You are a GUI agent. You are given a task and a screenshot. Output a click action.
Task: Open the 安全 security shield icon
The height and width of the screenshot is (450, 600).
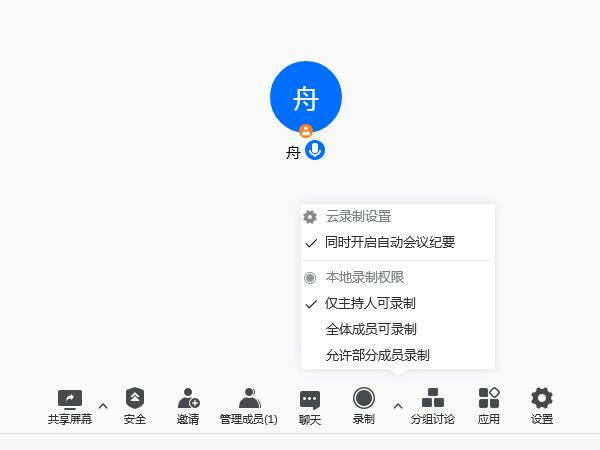click(x=135, y=398)
